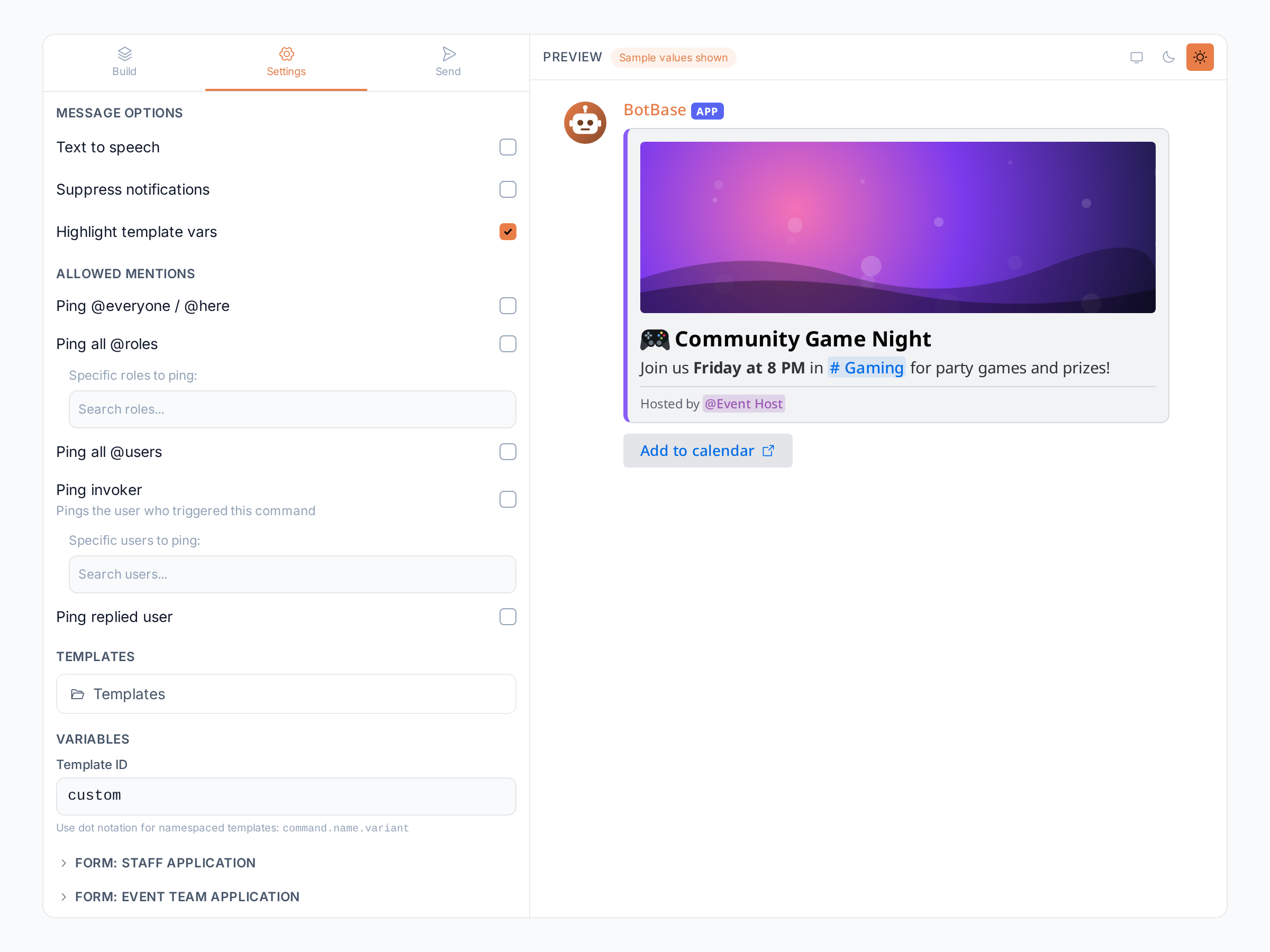Select the desktop monitor preview icon
Screen dimensions: 1270x952
[1136, 57]
